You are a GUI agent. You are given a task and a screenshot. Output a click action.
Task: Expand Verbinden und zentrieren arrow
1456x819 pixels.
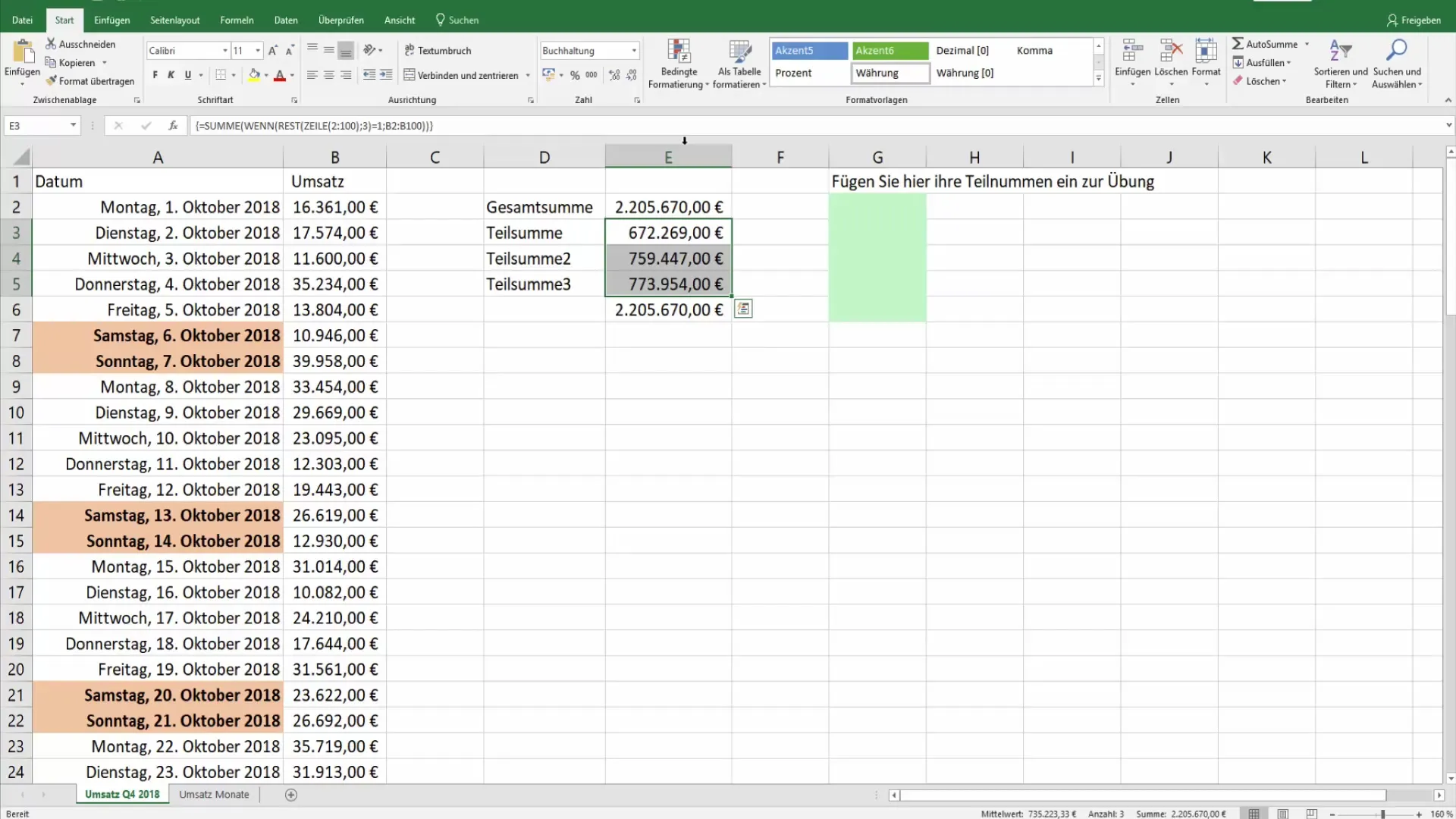point(528,75)
